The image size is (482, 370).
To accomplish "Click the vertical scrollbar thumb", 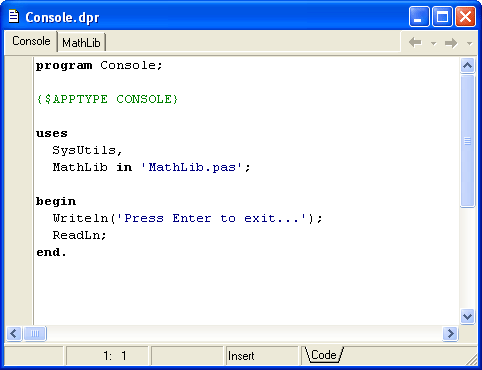I will click(467, 141).
